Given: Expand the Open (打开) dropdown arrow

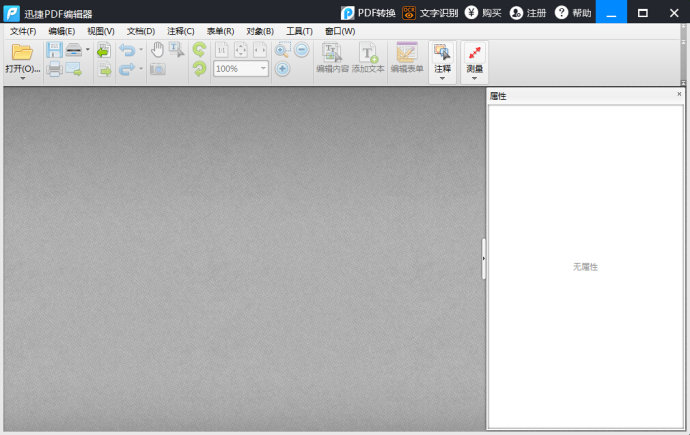Looking at the screenshot, I should (22, 79).
